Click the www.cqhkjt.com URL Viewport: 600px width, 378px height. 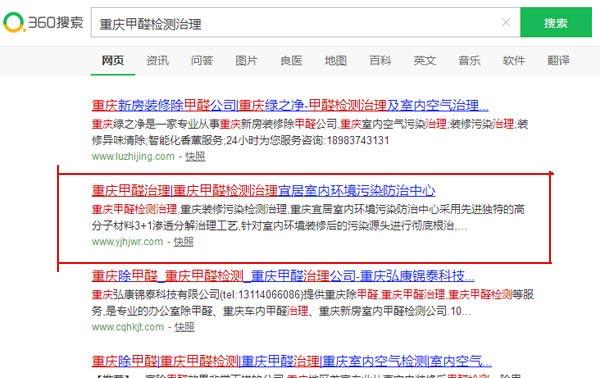[x=128, y=327]
